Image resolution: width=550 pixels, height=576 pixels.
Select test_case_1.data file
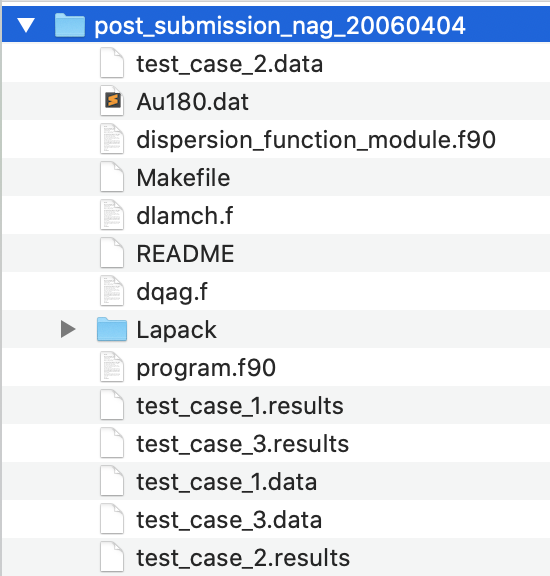tap(227, 482)
